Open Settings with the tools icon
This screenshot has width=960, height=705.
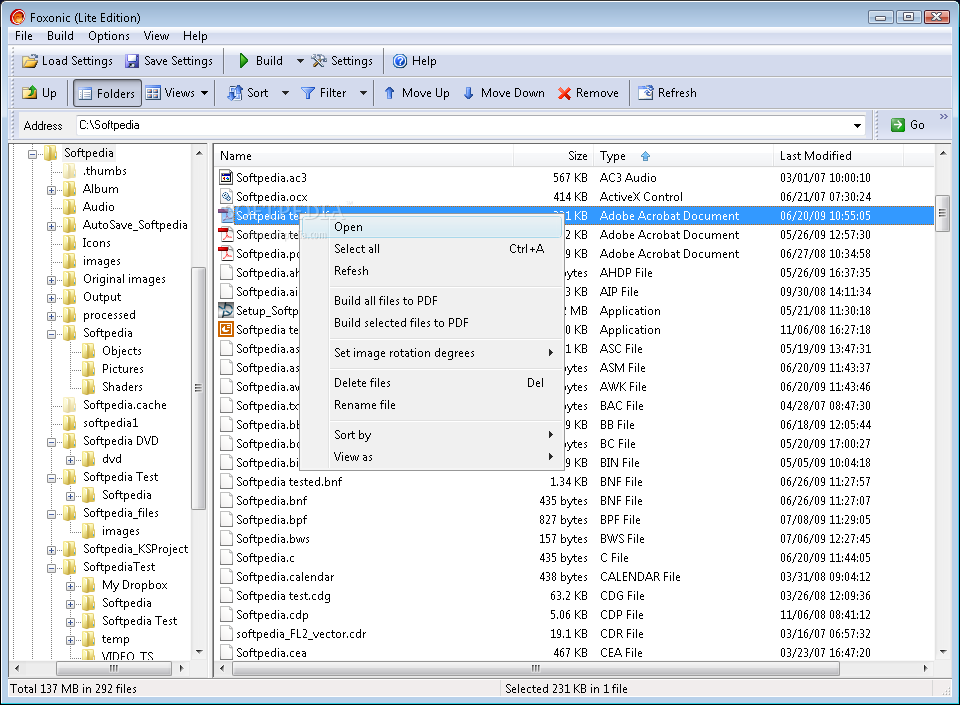click(319, 61)
